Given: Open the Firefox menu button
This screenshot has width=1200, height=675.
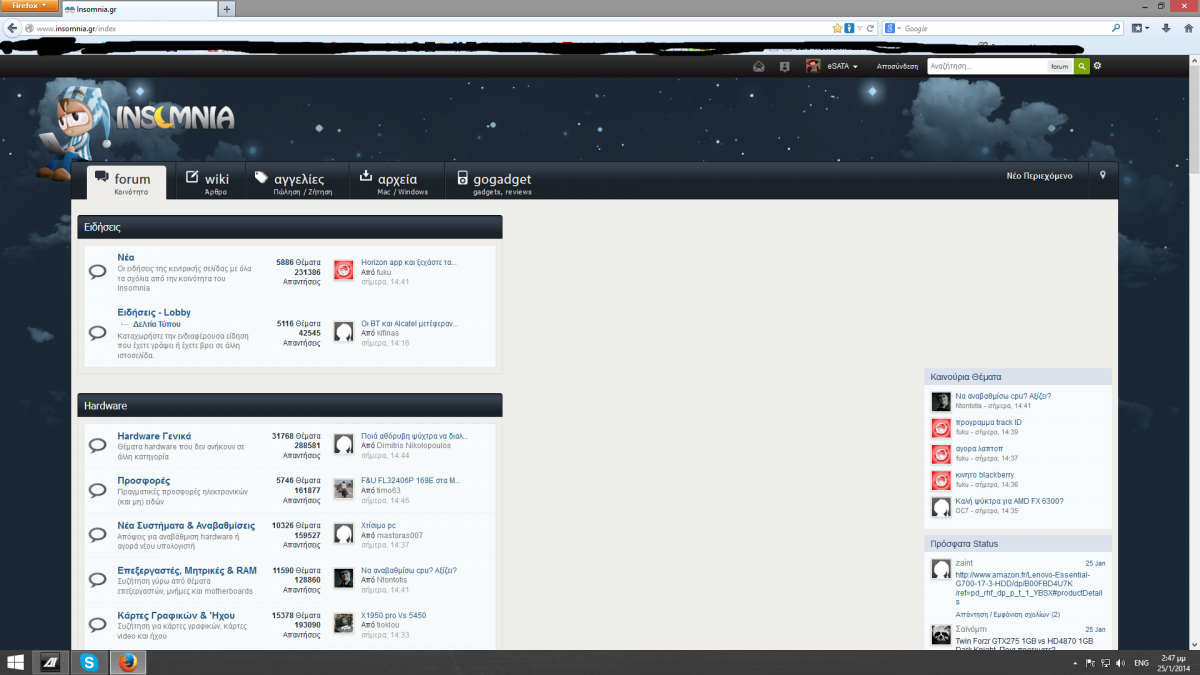Looking at the screenshot, I should pyautogui.click(x=28, y=5).
